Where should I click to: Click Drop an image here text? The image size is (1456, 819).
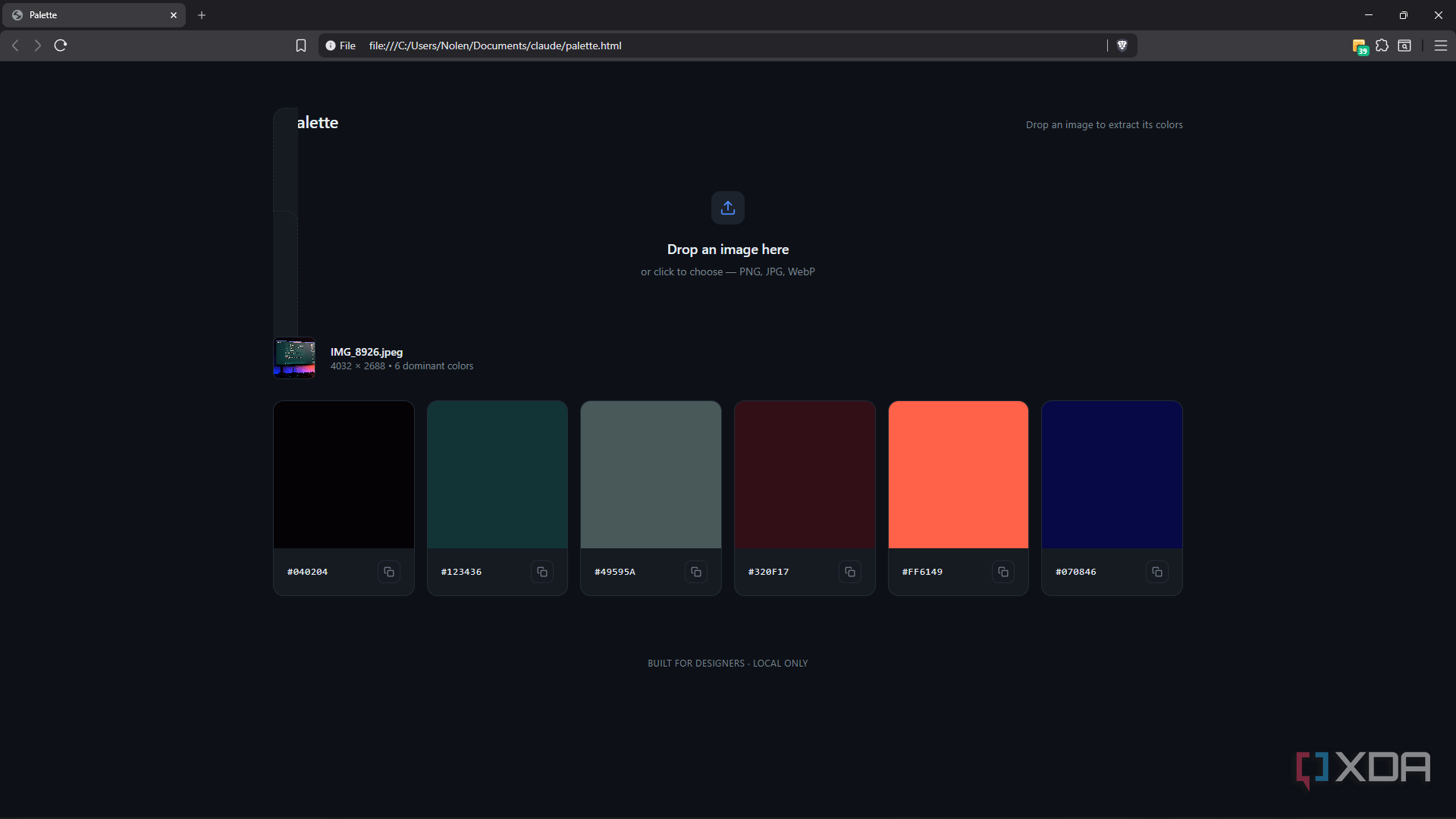pos(728,249)
